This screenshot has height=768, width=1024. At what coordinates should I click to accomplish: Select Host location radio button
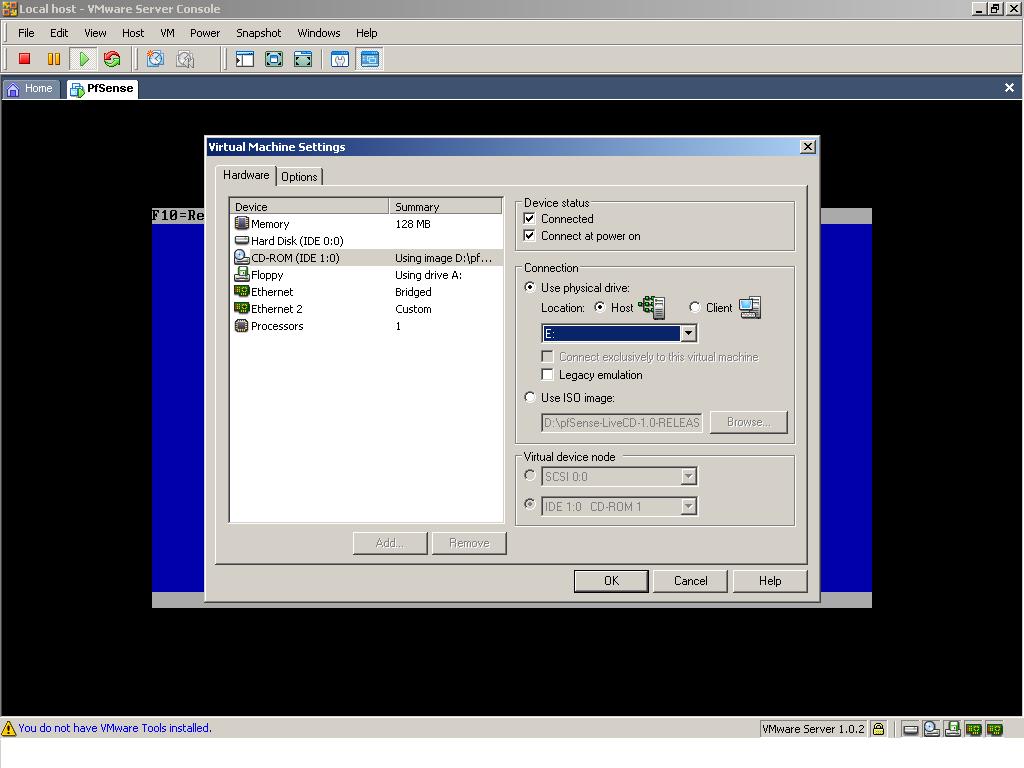pos(600,308)
